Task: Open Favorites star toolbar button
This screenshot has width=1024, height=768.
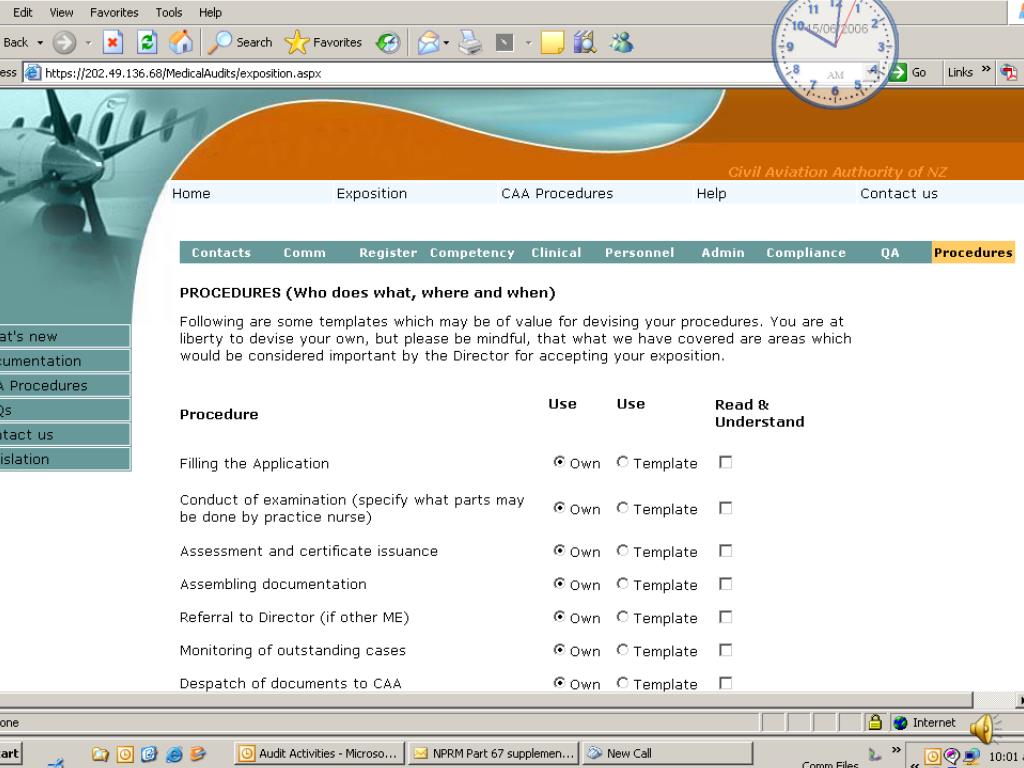Action: pyautogui.click(x=323, y=42)
